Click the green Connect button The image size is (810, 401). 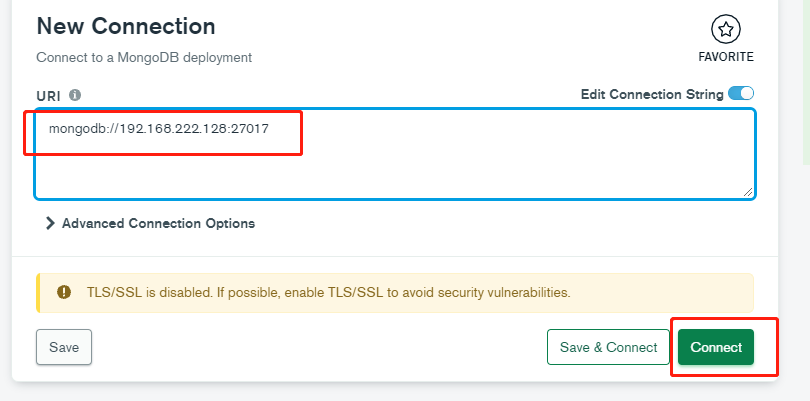(x=716, y=347)
